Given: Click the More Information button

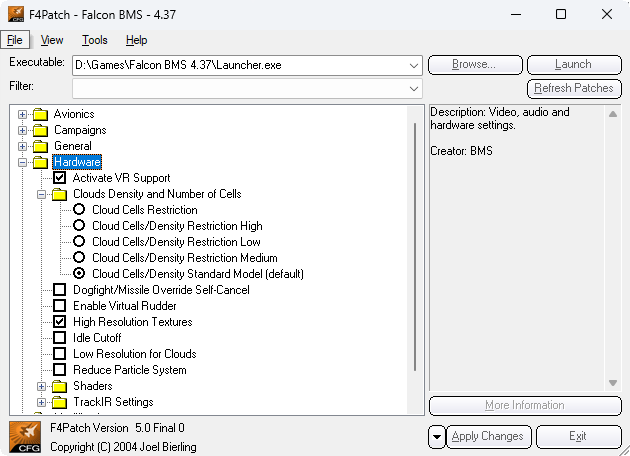Looking at the screenshot, I should pyautogui.click(x=525, y=405).
